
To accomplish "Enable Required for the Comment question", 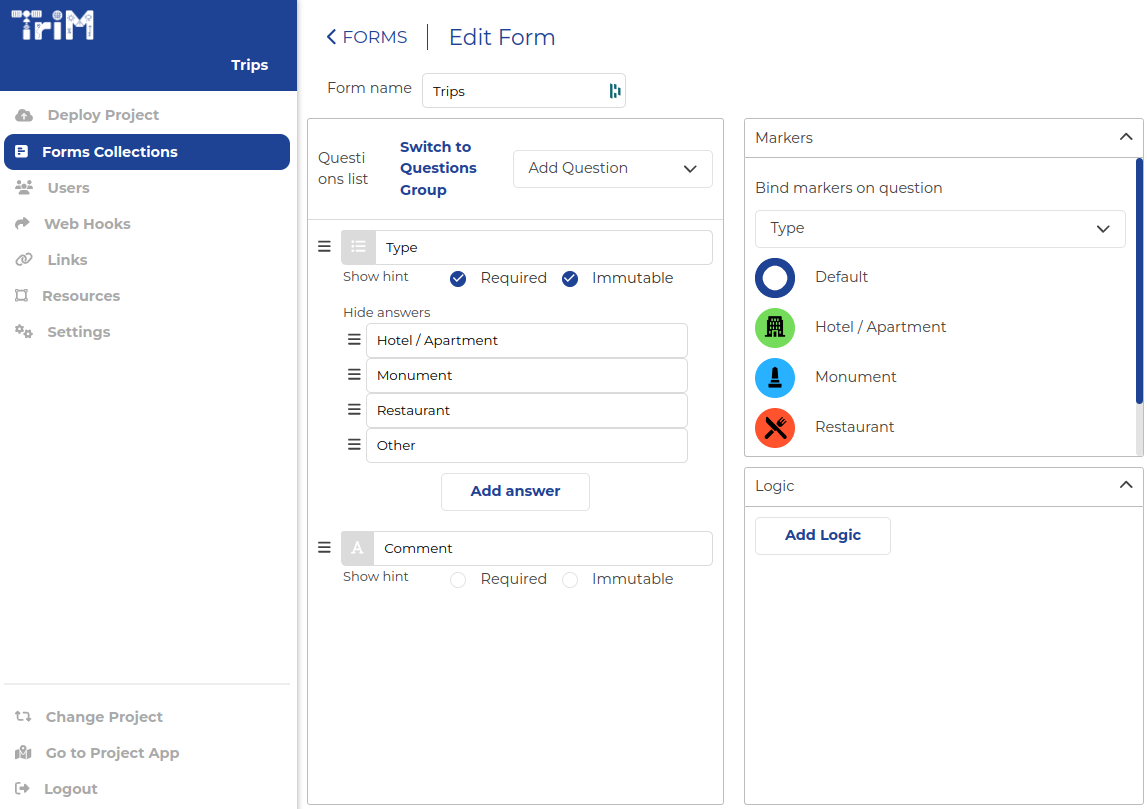I will [x=458, y=580].
